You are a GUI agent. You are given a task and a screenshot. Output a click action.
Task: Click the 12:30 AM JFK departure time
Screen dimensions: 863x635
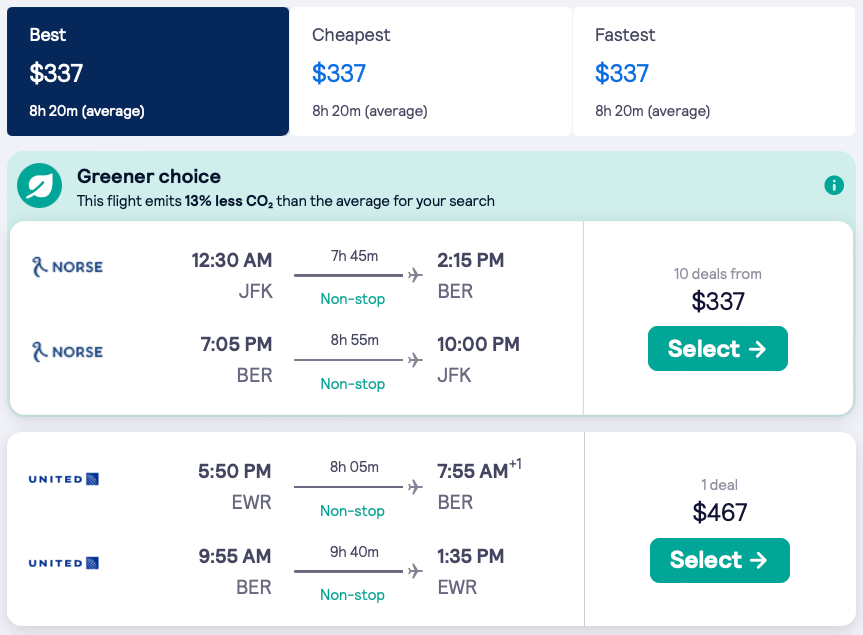point(232,261)
